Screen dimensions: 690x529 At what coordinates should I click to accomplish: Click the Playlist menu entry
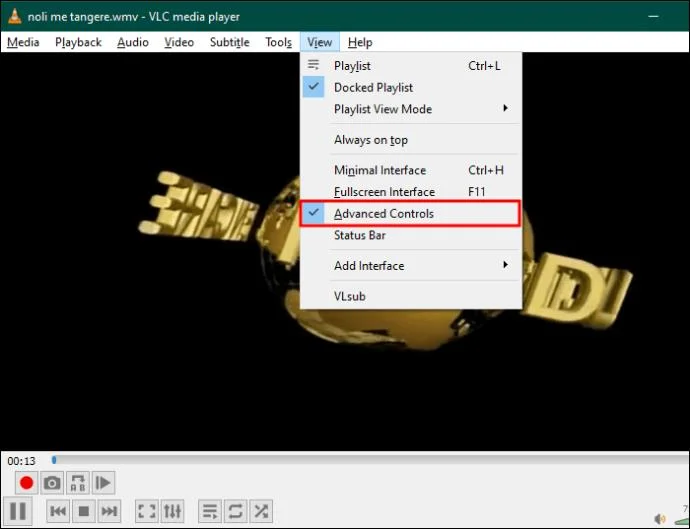(x=411, y=66)
